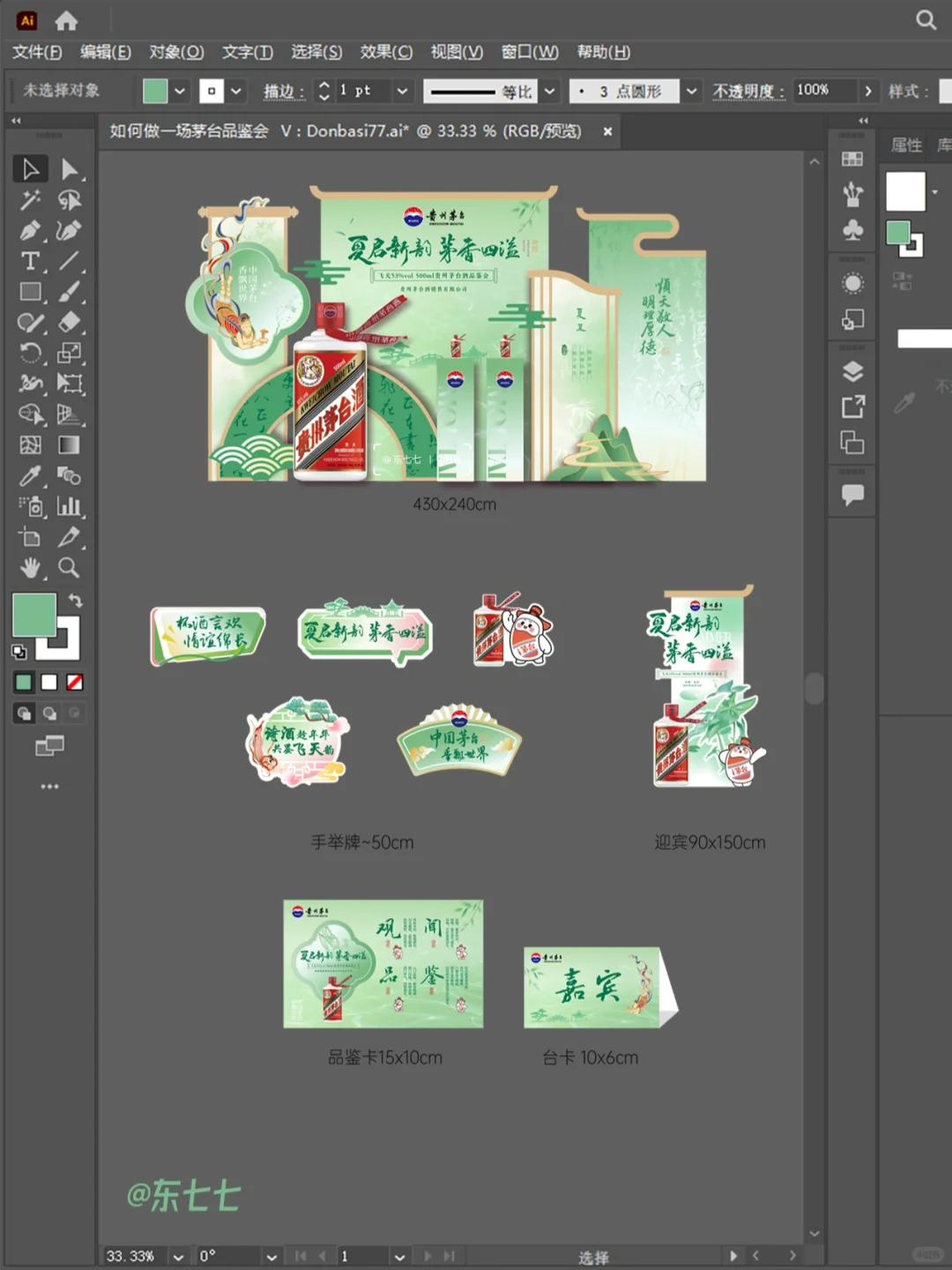
Task: Close the Donbasi77.ai document tab
Action: [607, 131]
